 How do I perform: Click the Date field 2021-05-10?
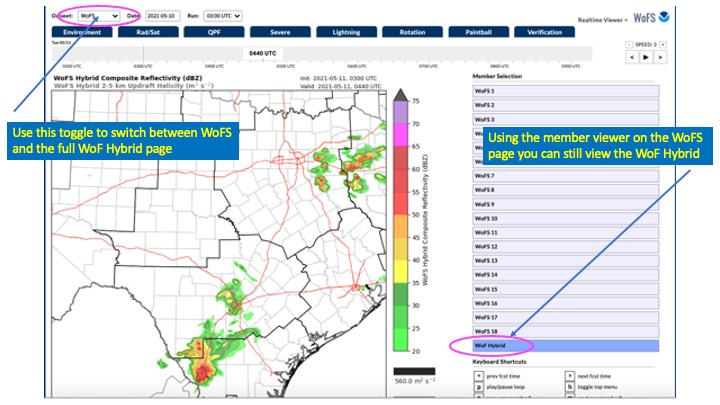point(163,16)
